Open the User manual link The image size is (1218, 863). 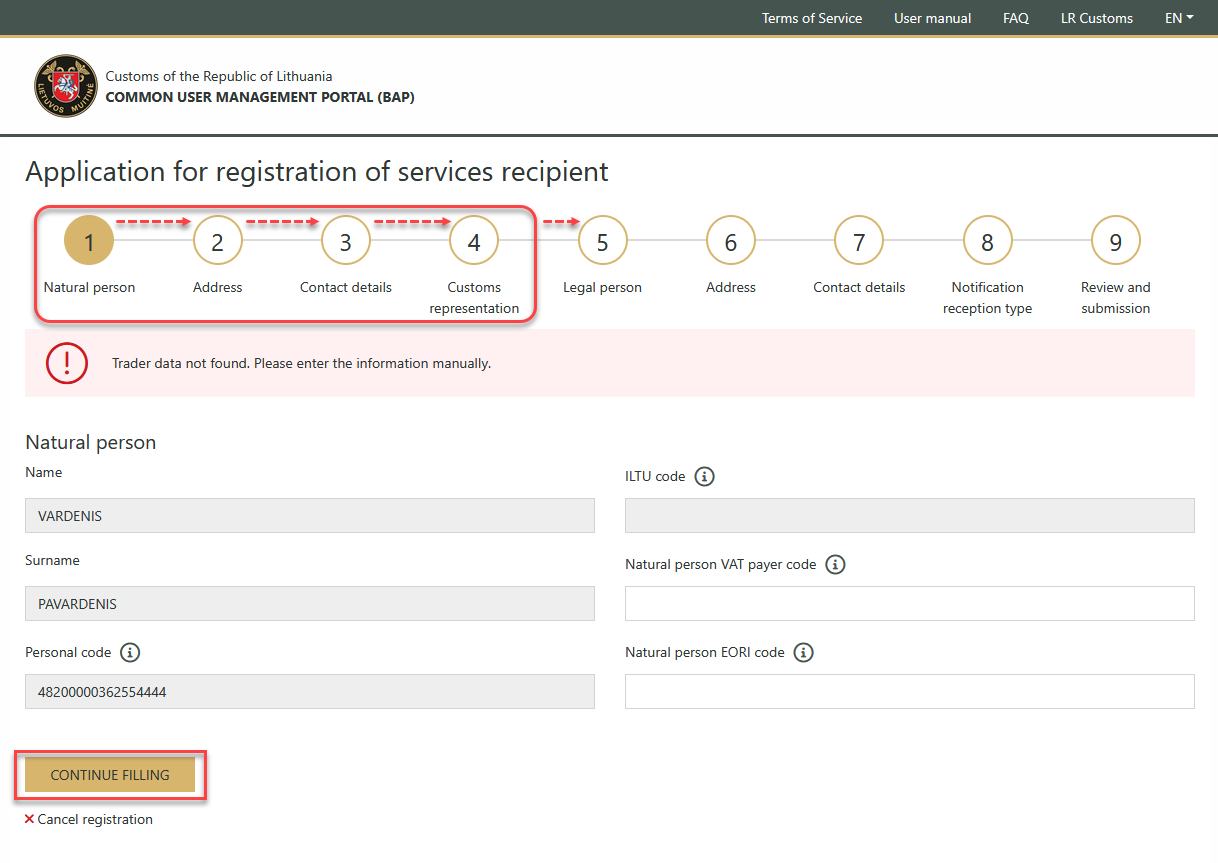pyautogui.click(x=932, y=18)
